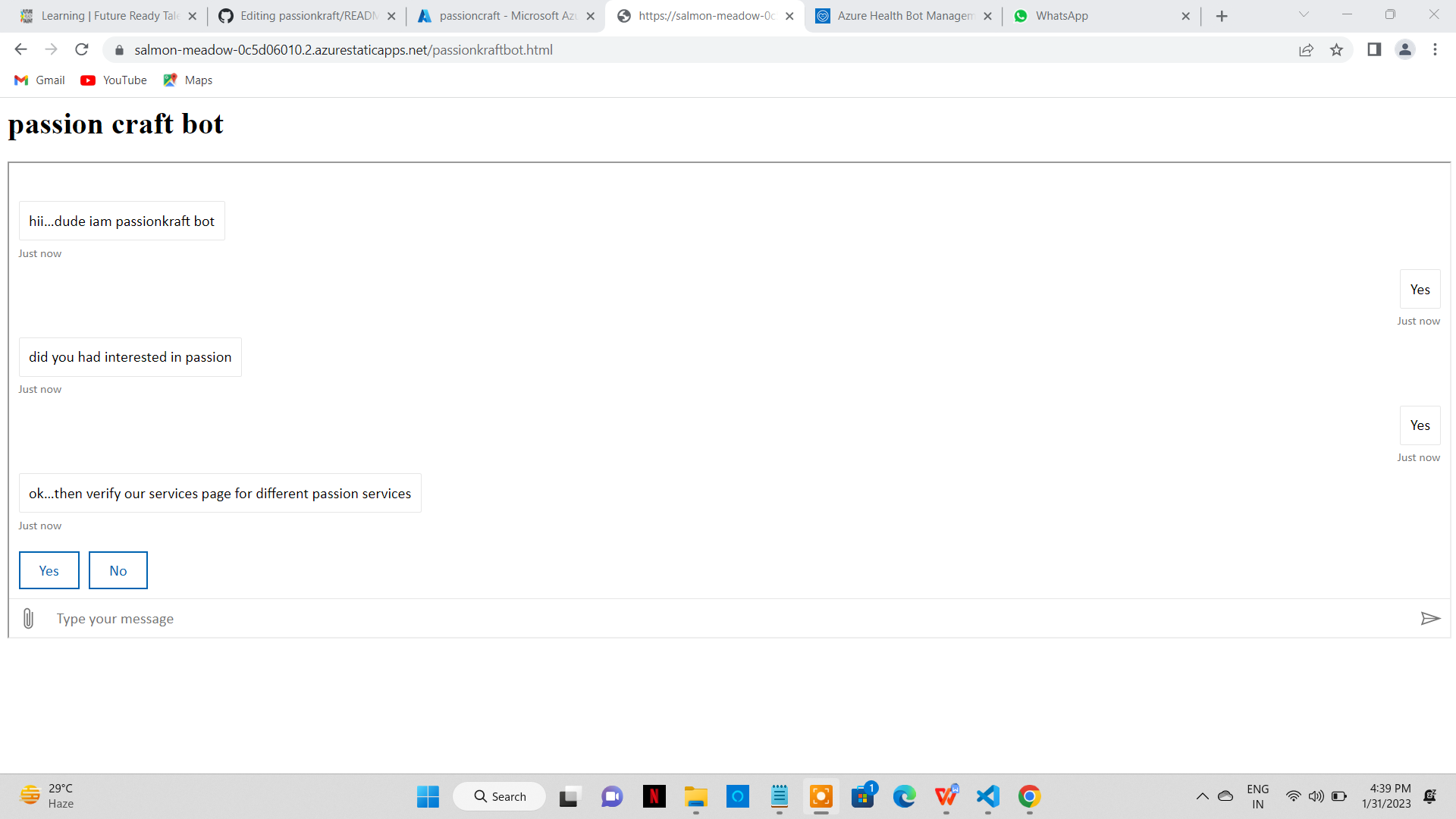Bookmark this page with star icon
Image resolution: width=1456 pixels, height=819 pixels.
pyautogui.click(x=1336, y=50)
